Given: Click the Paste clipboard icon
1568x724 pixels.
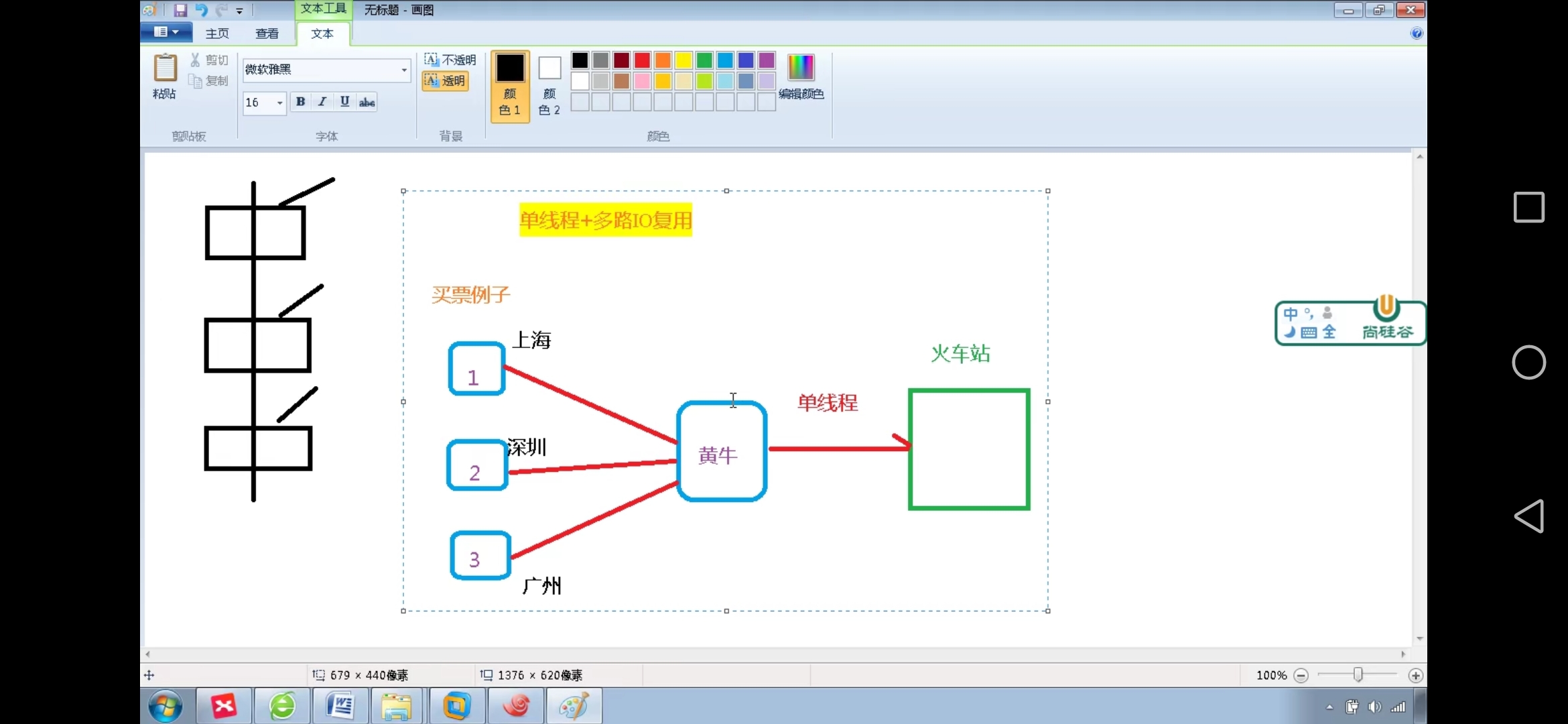Looking at the screenshot, I should (165, 68).
